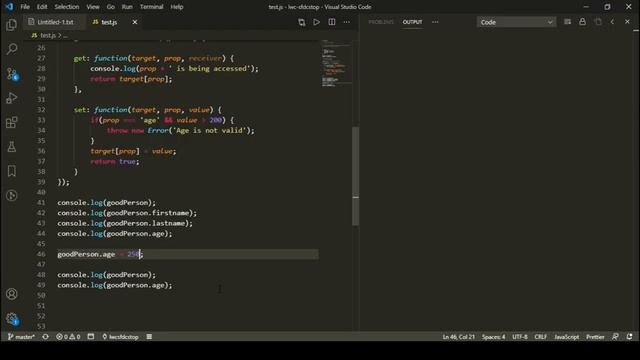Open the Terminal menu
Screen dimensions: 640x360
(151, 7)
